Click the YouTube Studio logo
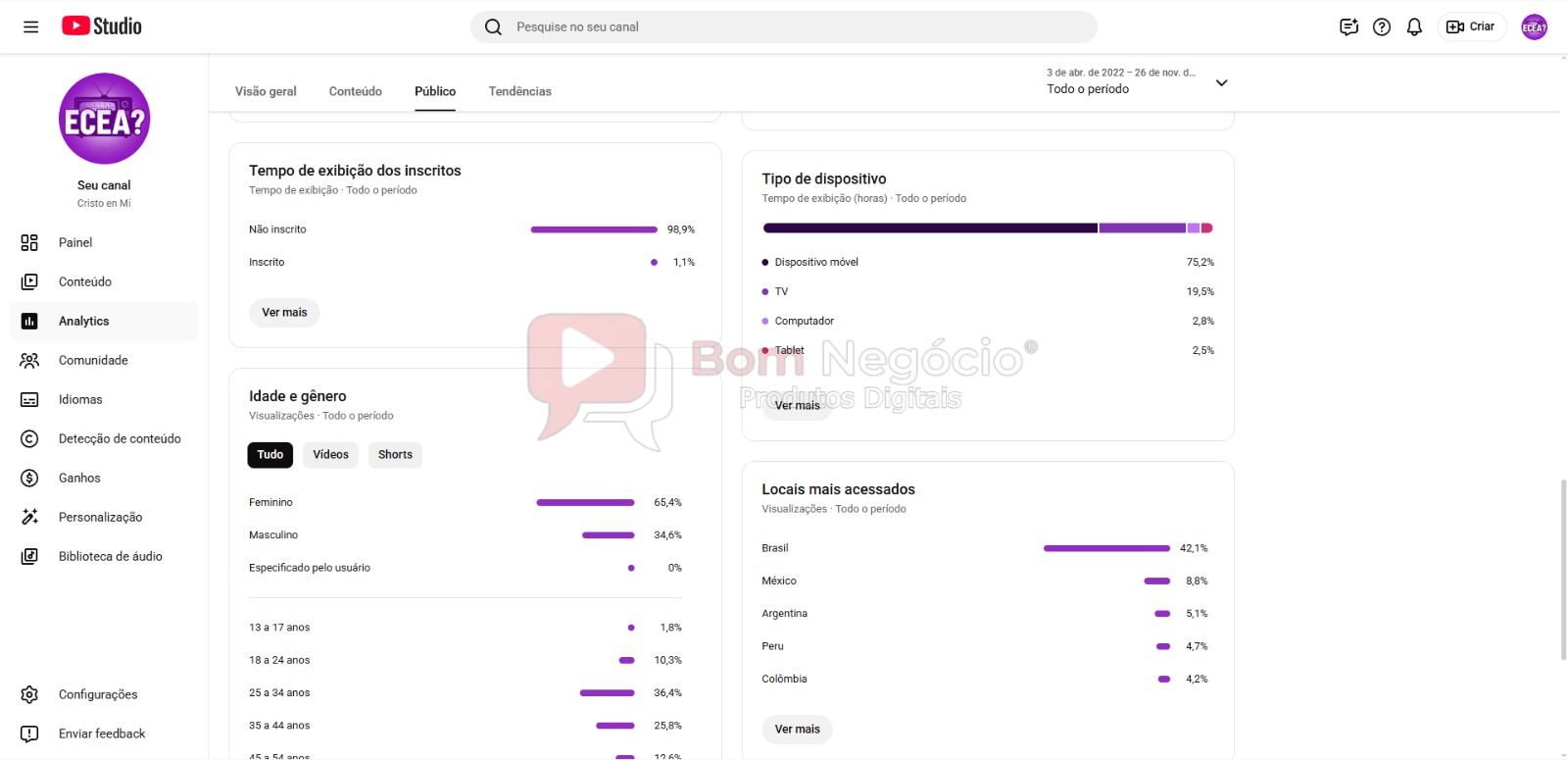The width and height of the screenshot is (1568, 760). tap(102, 26)
